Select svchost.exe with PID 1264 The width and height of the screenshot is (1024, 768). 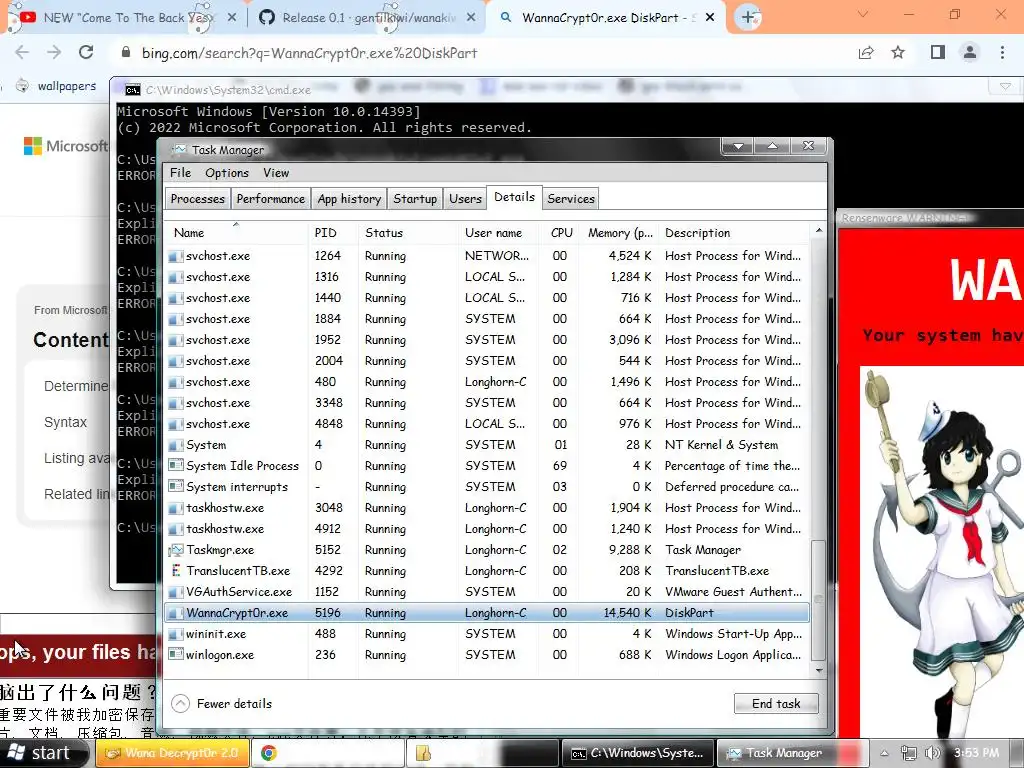487,256
